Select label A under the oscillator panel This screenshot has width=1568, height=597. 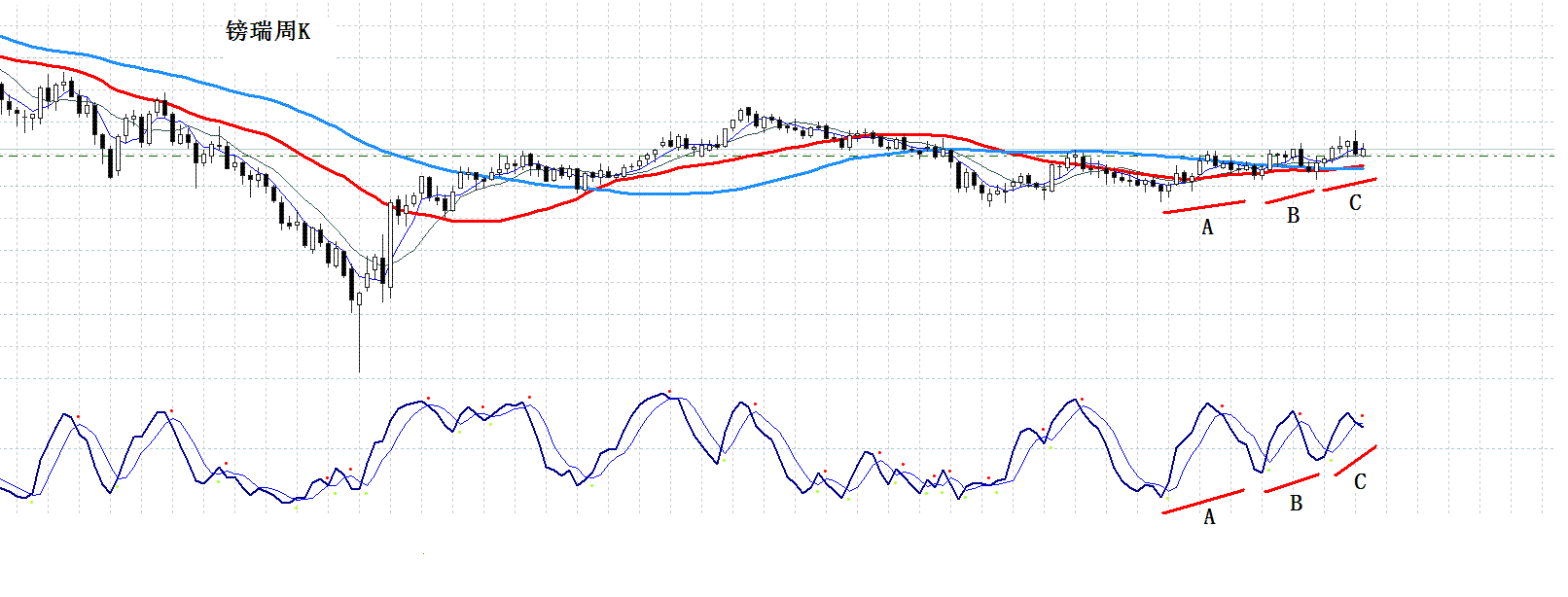coord(1209,517)
